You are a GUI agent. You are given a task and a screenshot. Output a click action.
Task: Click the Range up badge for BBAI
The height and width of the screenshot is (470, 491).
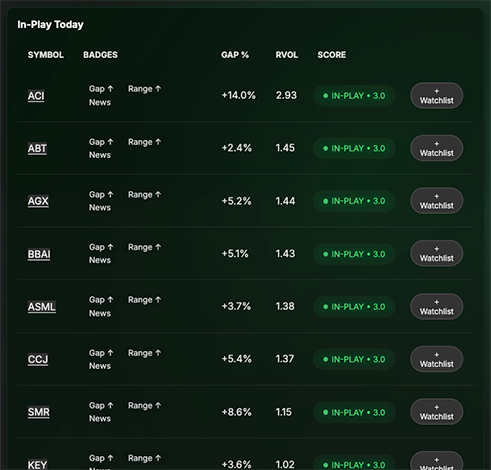tap(144, 247)
